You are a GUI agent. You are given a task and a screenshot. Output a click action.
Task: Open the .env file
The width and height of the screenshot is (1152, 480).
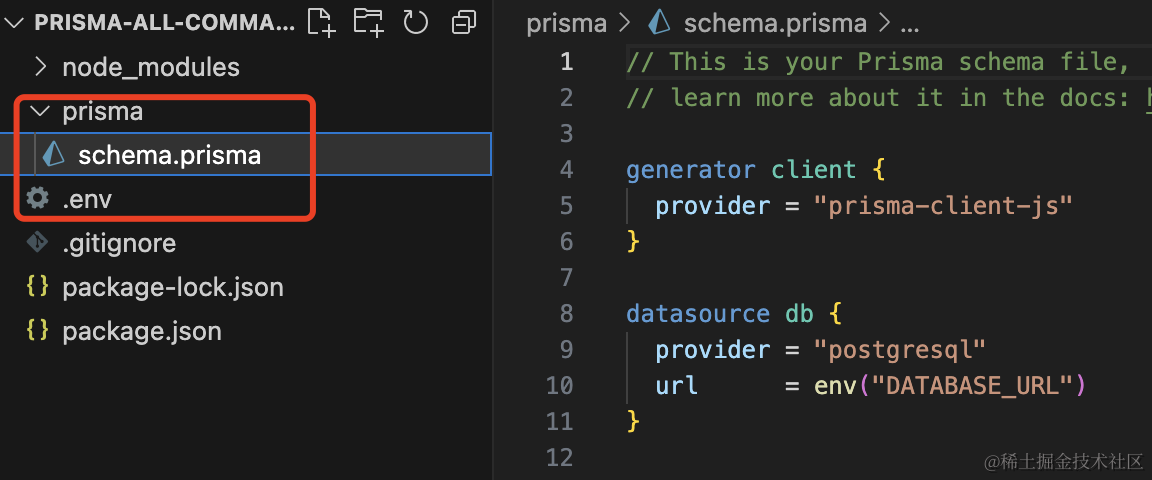[87, 199]
